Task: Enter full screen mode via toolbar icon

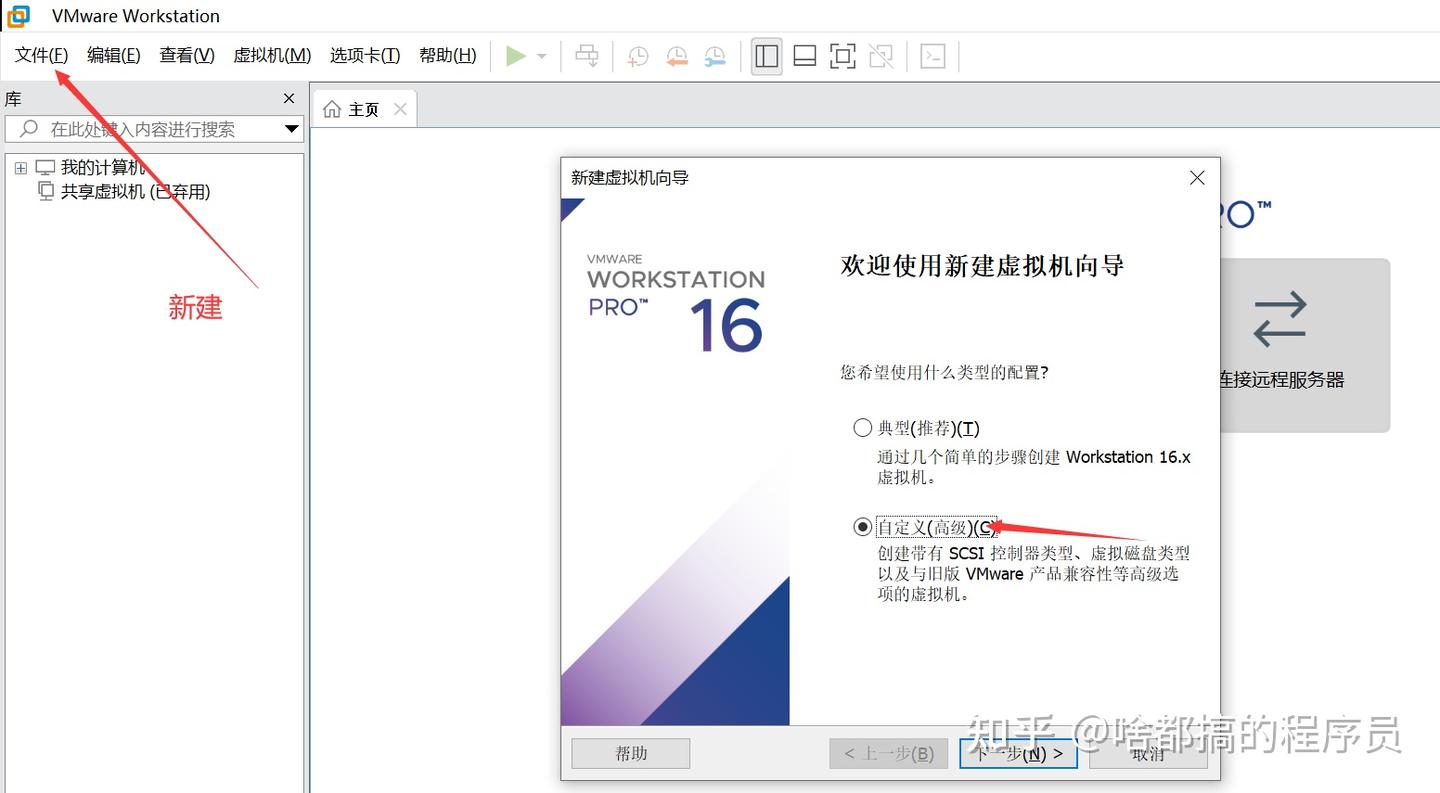Action: 842,56
